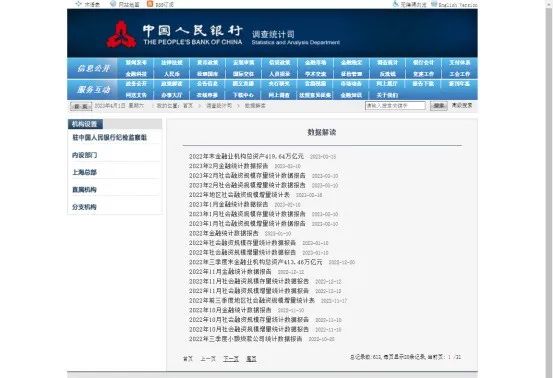The width and height of the screenshot is (553, 378).
Task: Go to pagination 下一页 next page
Action: pos(231,359)
